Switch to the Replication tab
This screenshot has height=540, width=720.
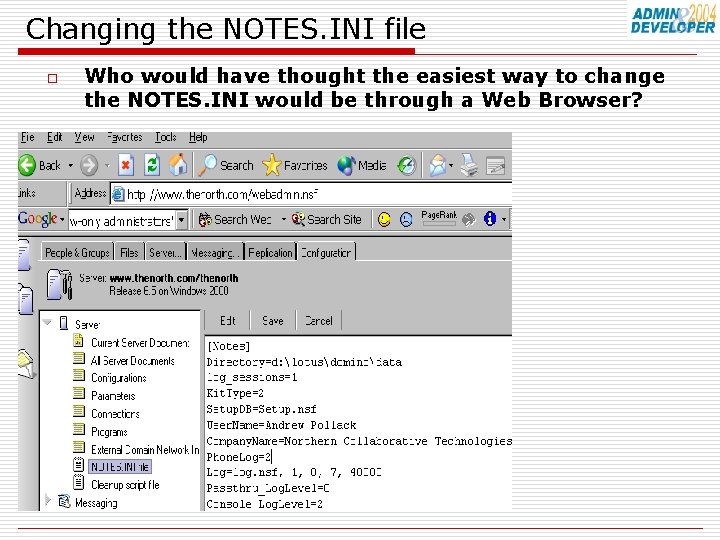pyautogui.click(x=270, y=253)
